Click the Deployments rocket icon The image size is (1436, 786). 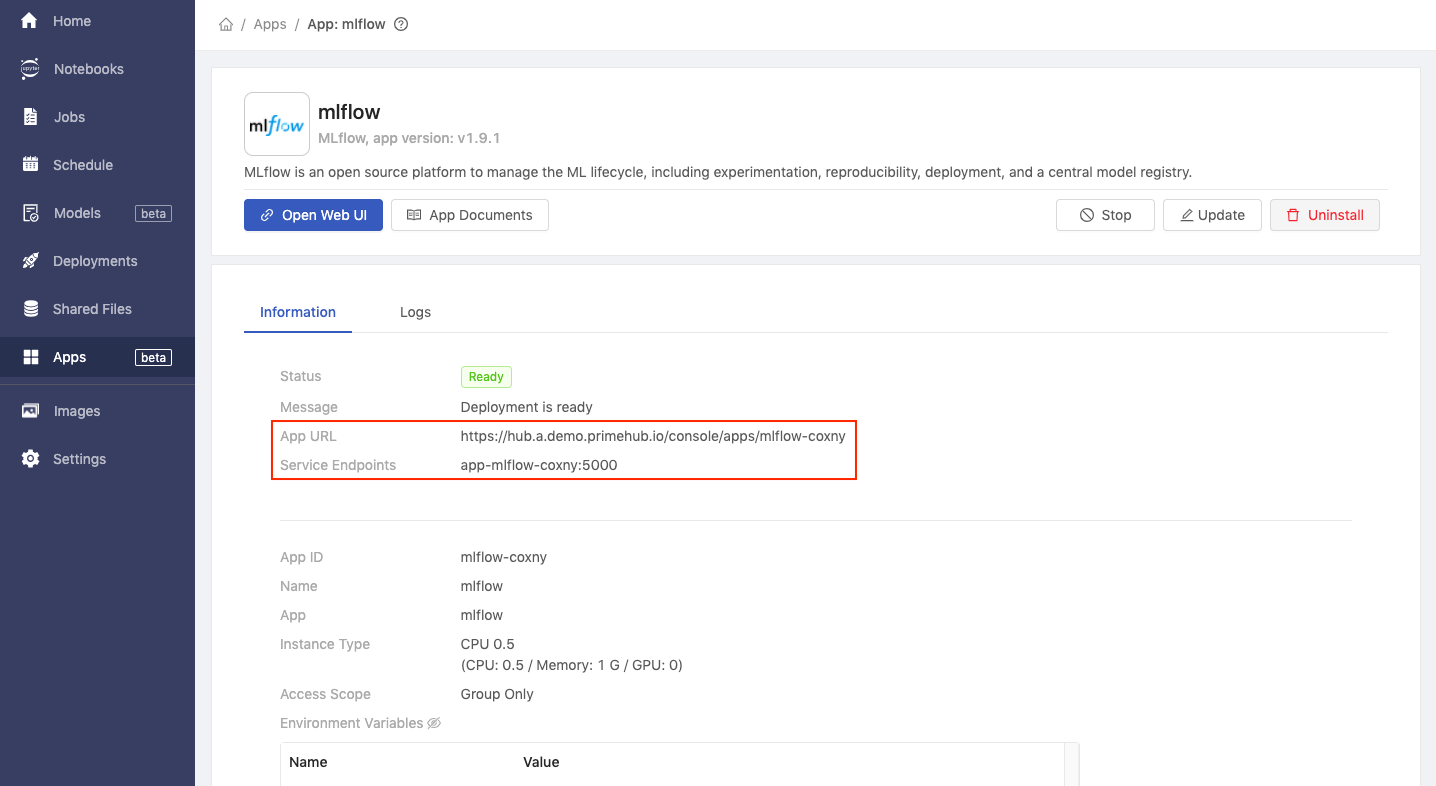30,261
